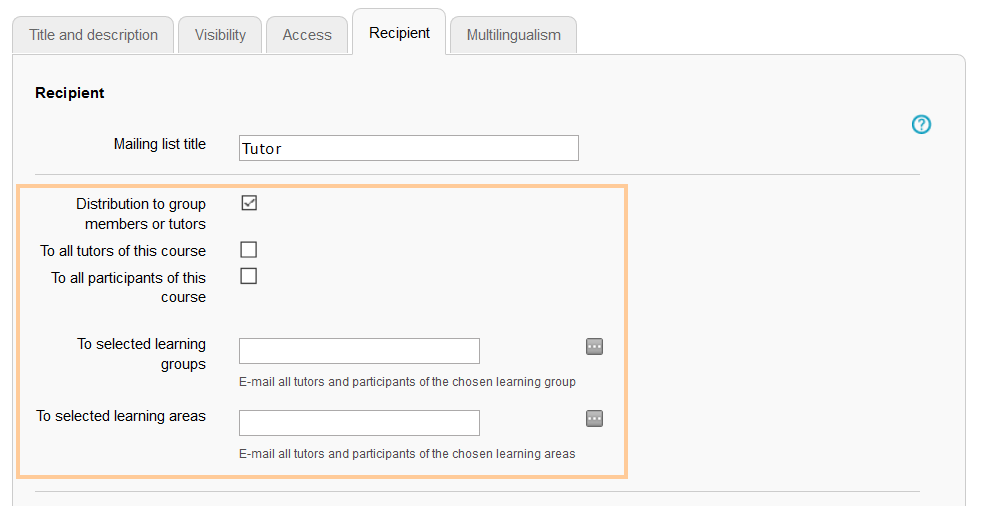This screenshot has height=506, width=984.
Task: Select the Recipient tab
Action: pyautogui.click(x=399, y=33)
